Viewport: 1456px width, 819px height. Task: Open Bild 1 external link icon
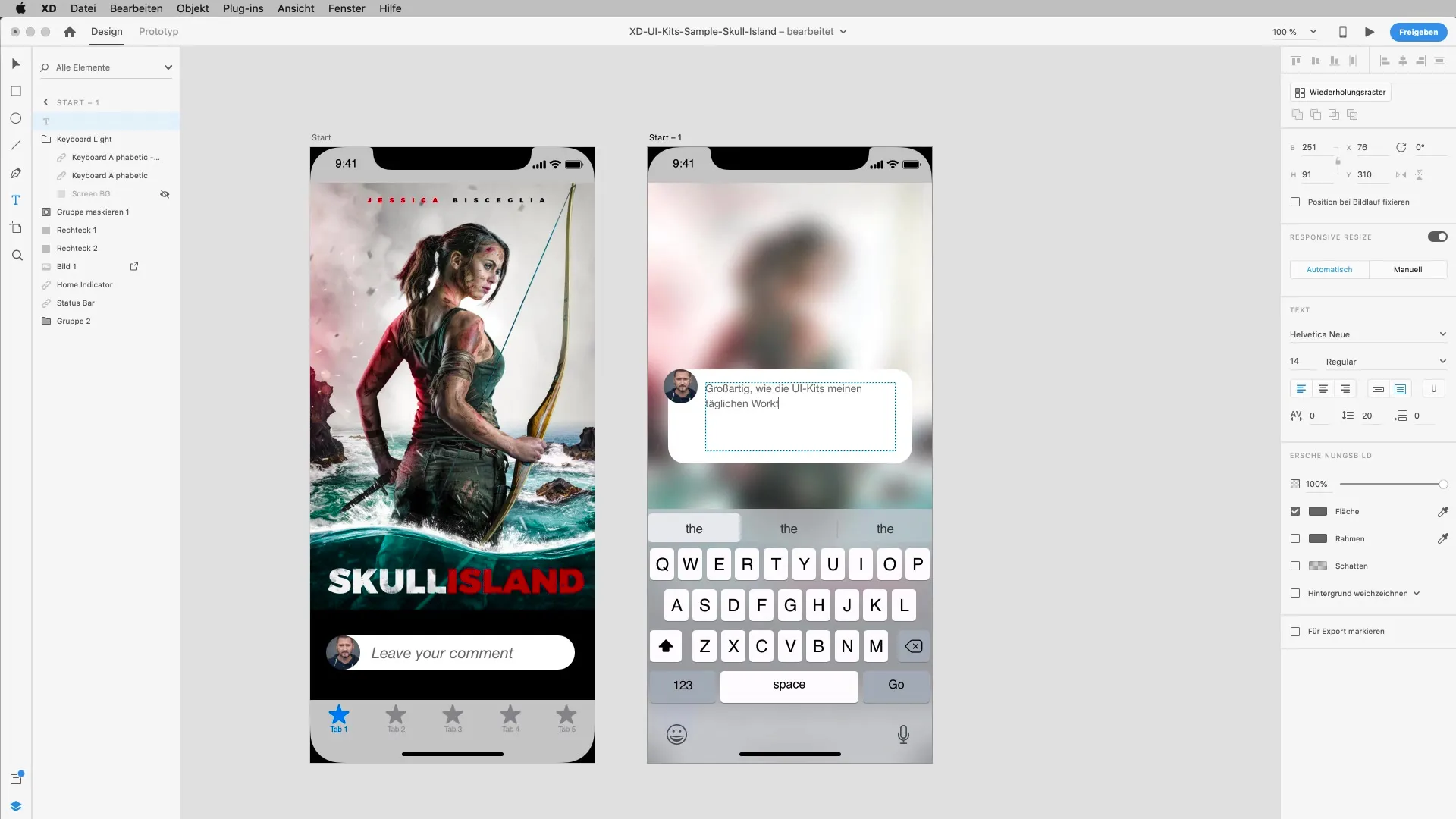point(134,266)
